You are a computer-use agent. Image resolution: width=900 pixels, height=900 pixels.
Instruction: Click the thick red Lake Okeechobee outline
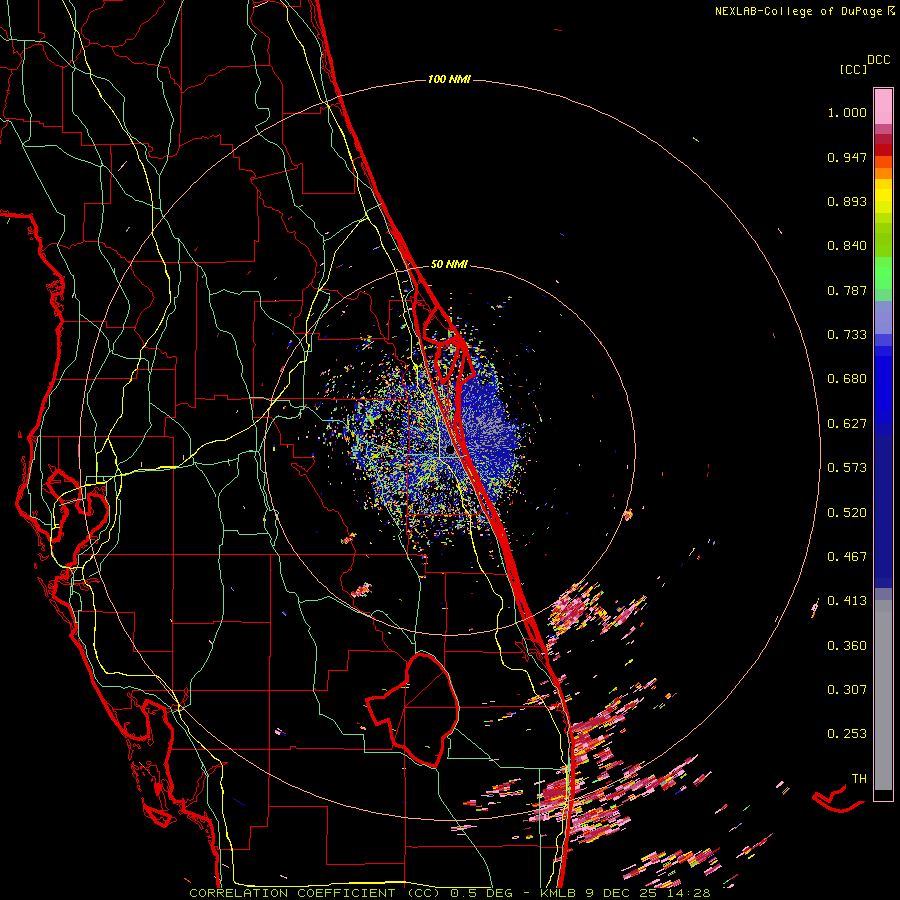(x=412, y=710)
